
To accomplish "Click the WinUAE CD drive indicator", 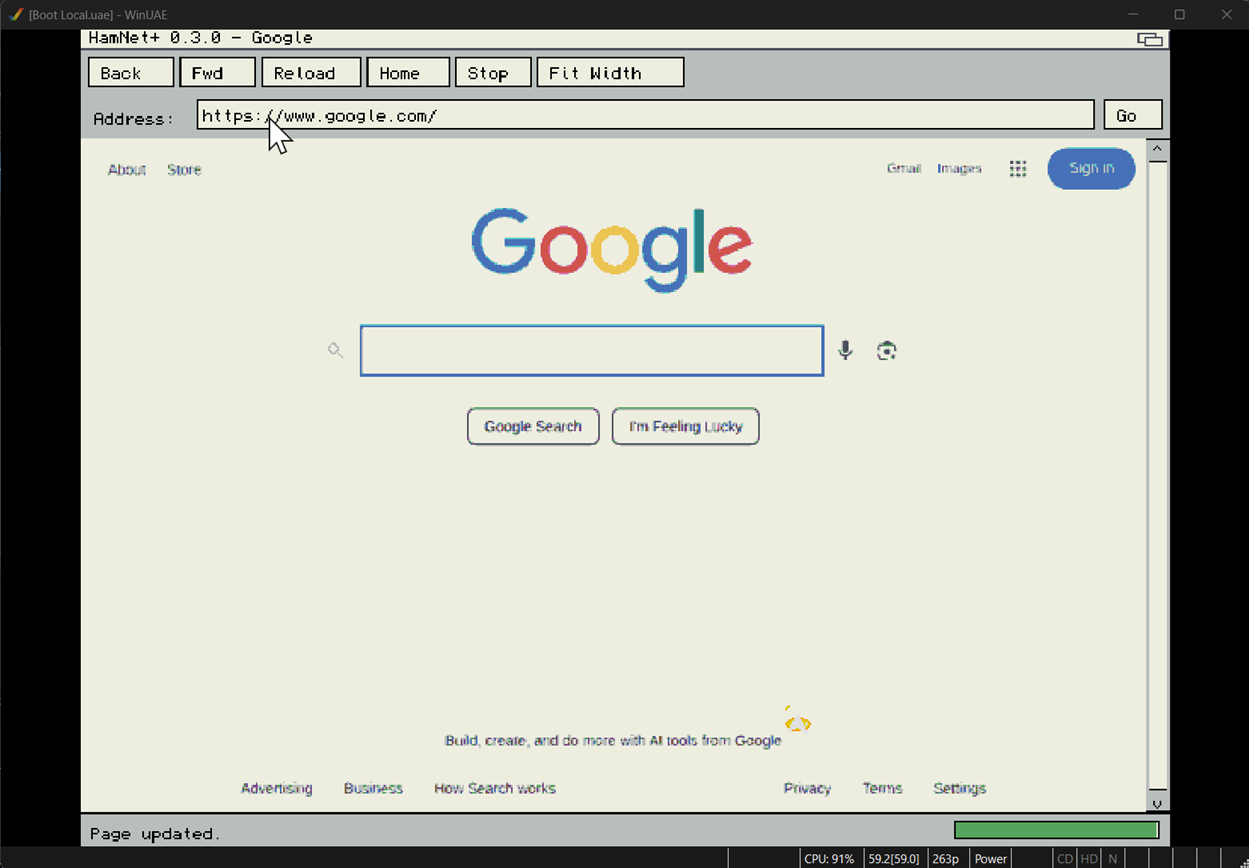I will tap(1065, 858).
